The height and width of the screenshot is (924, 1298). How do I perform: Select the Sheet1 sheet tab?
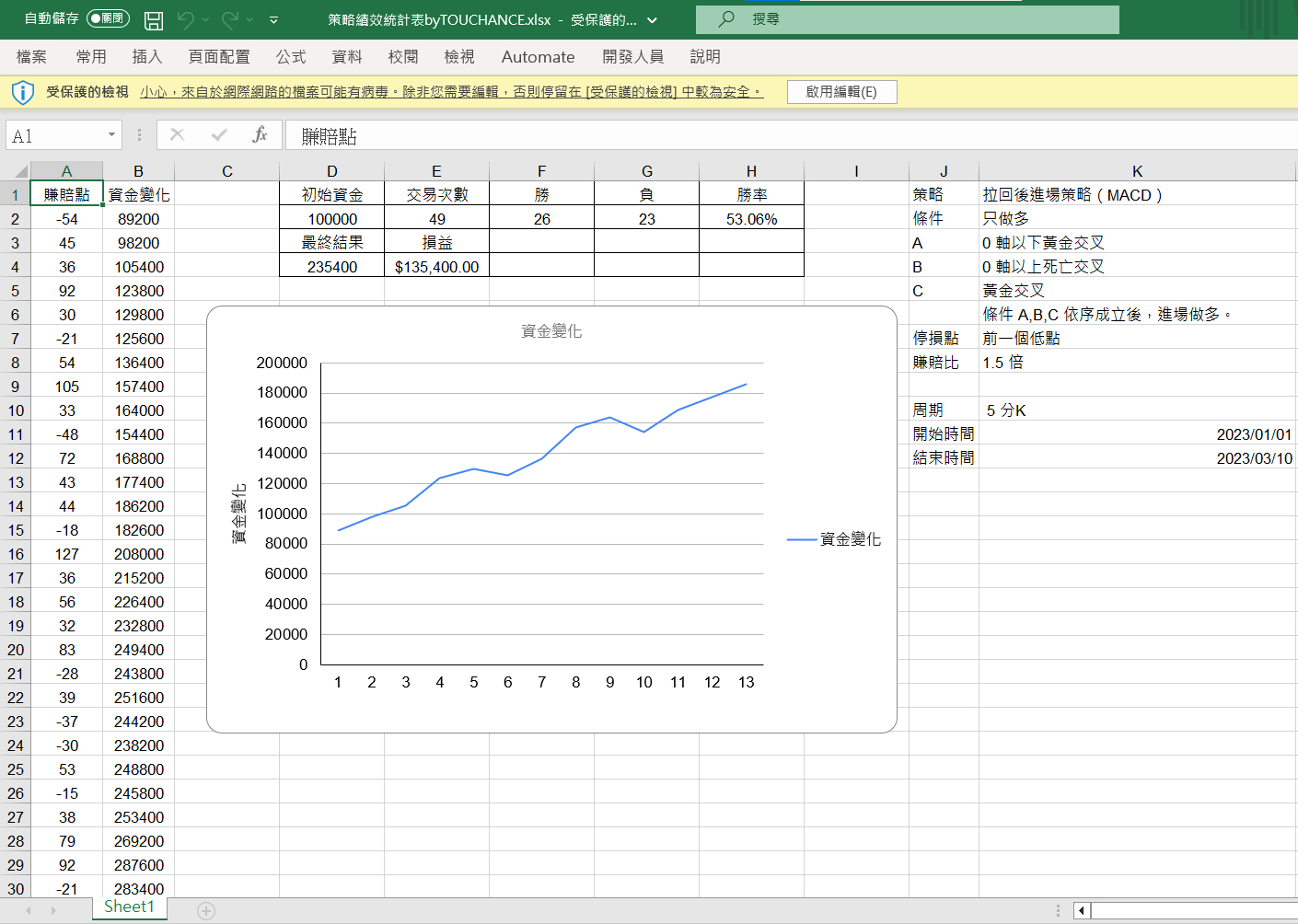tap(129, 907)
